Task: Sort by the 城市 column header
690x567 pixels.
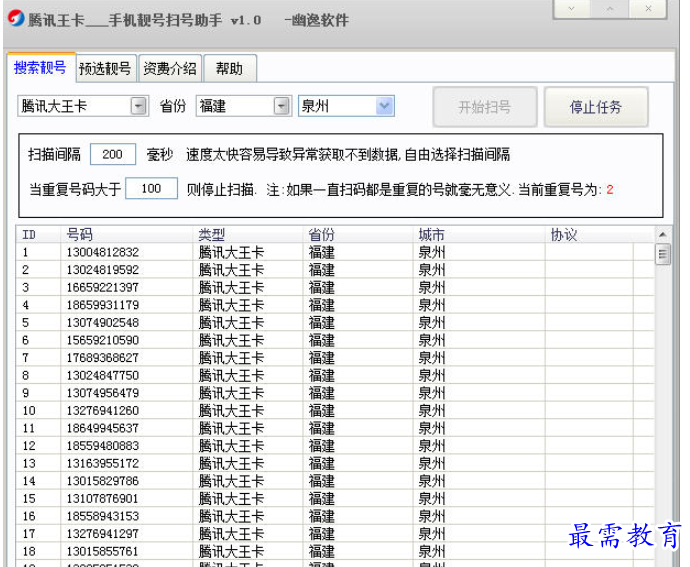Action: pyautogui.click(x=479, y=235)
